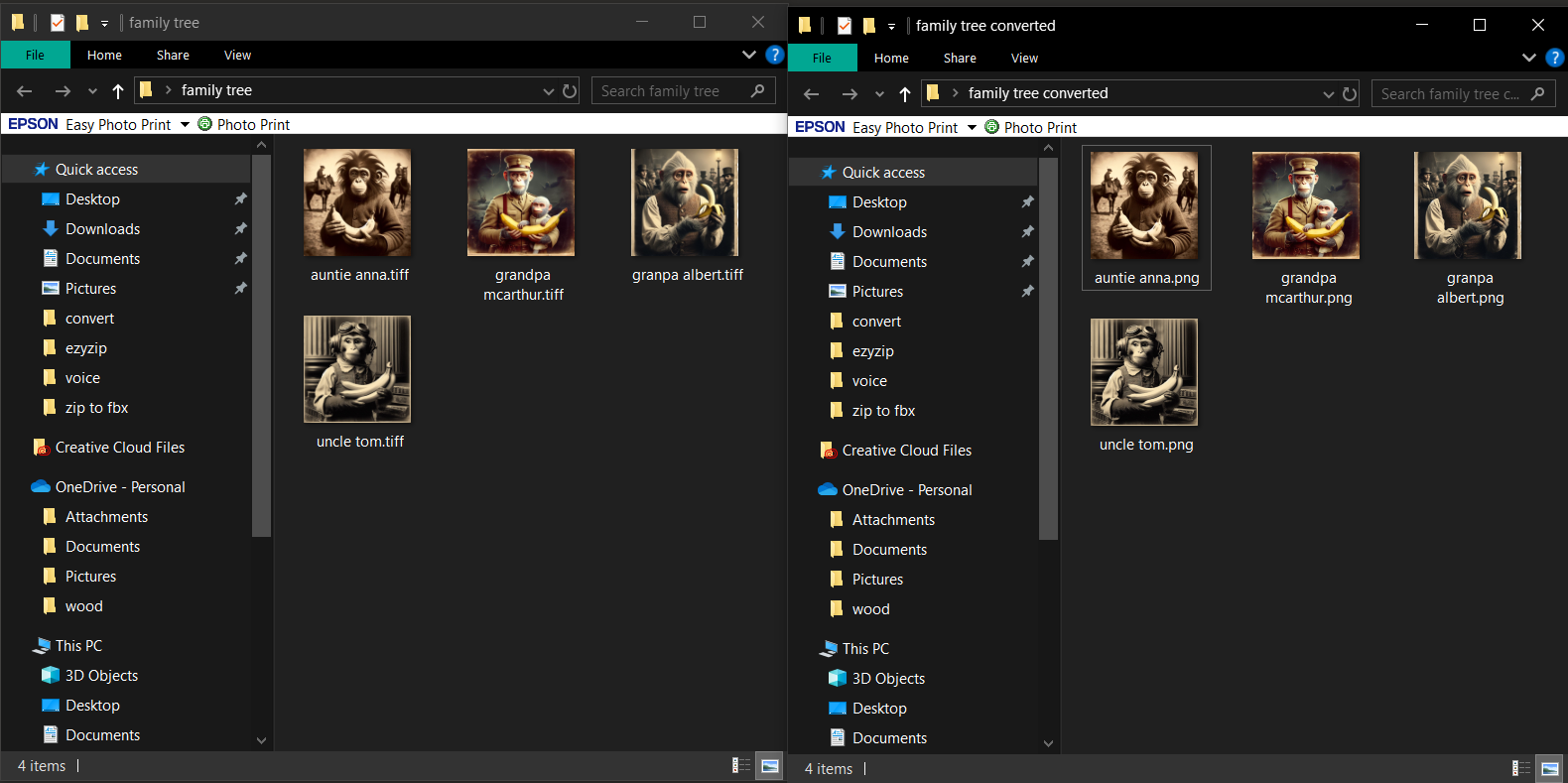1568x783 pixels.
Task: Switch to details view in family tree window
Action: click(x=741, y=765)
